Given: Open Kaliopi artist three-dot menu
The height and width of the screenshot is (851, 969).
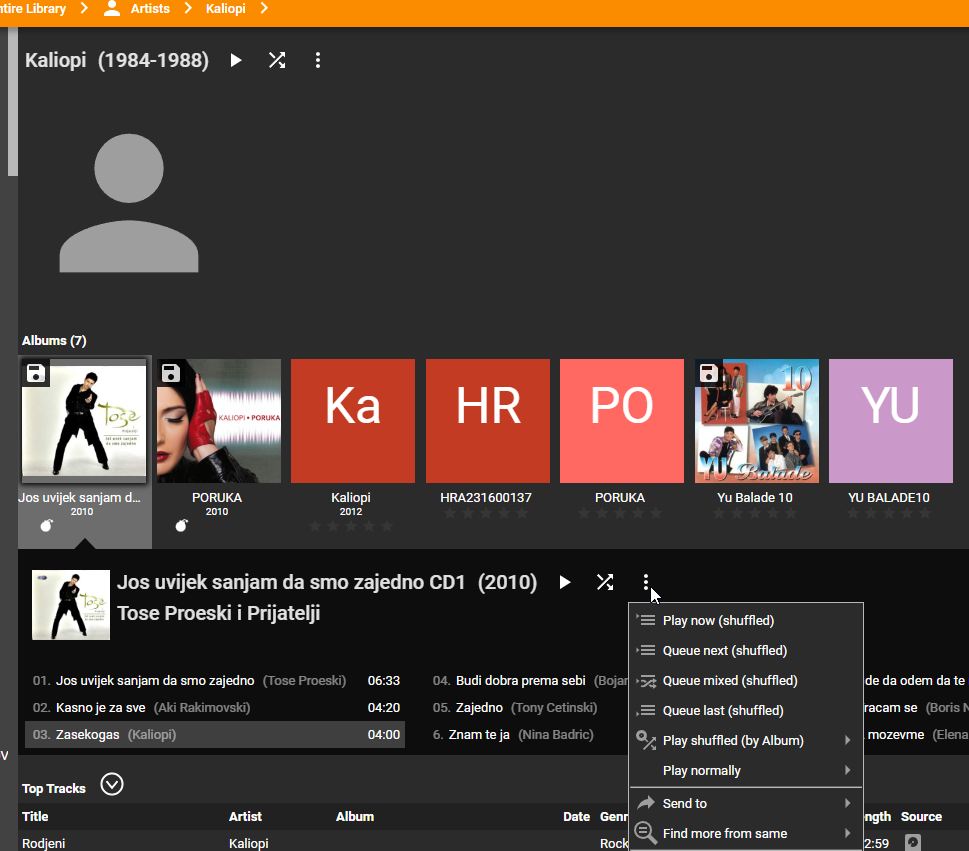Looking at the screenshot, I should [x=318, y=60].
